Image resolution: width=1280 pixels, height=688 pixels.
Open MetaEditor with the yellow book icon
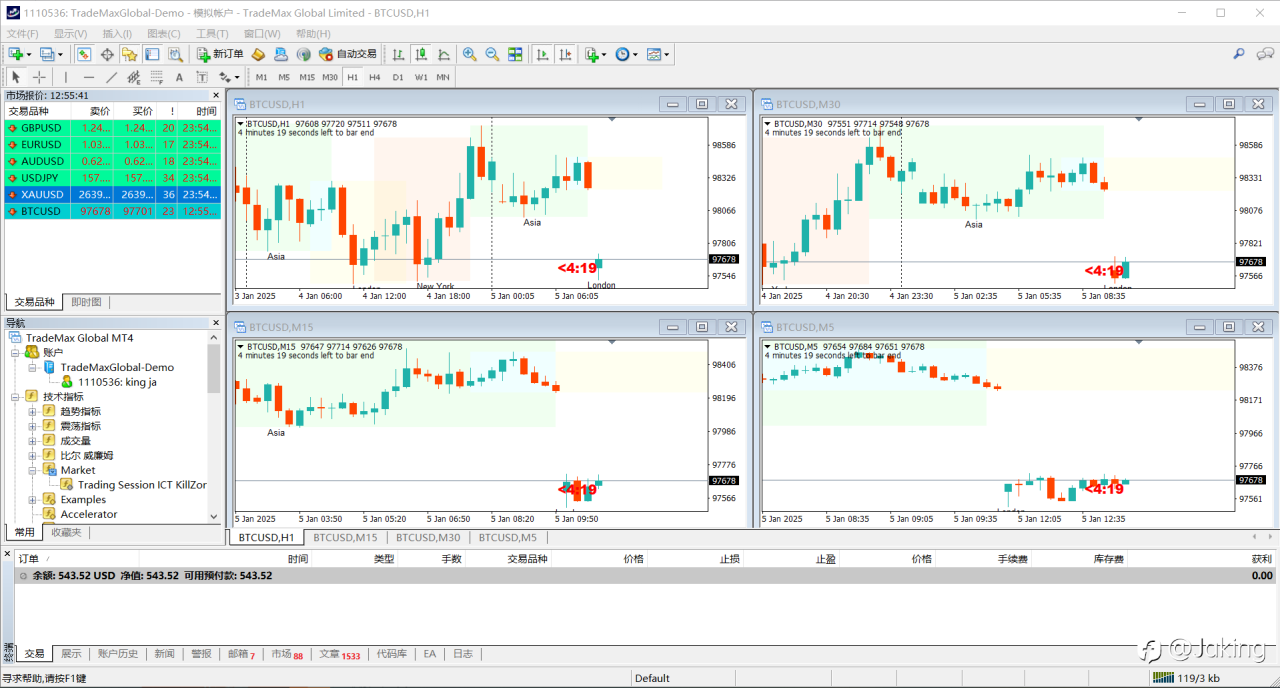pyautogui.click(x=258, y=54)
